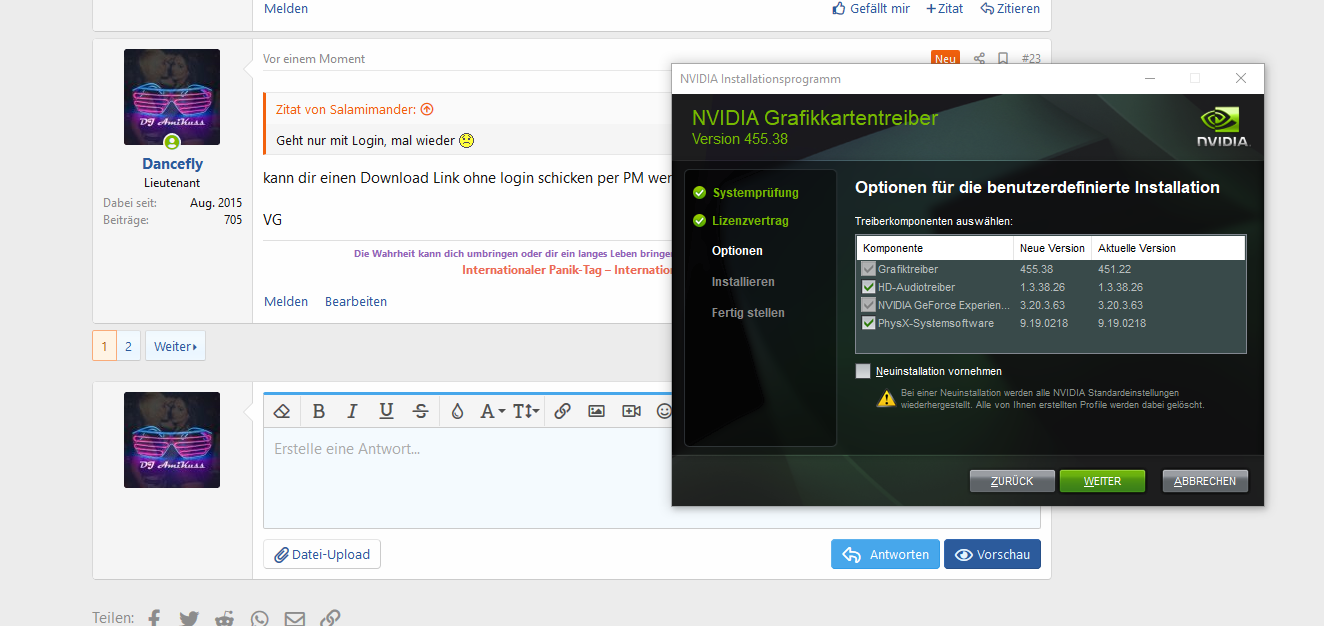Click the share icon on post #23

tap(979, 59)
